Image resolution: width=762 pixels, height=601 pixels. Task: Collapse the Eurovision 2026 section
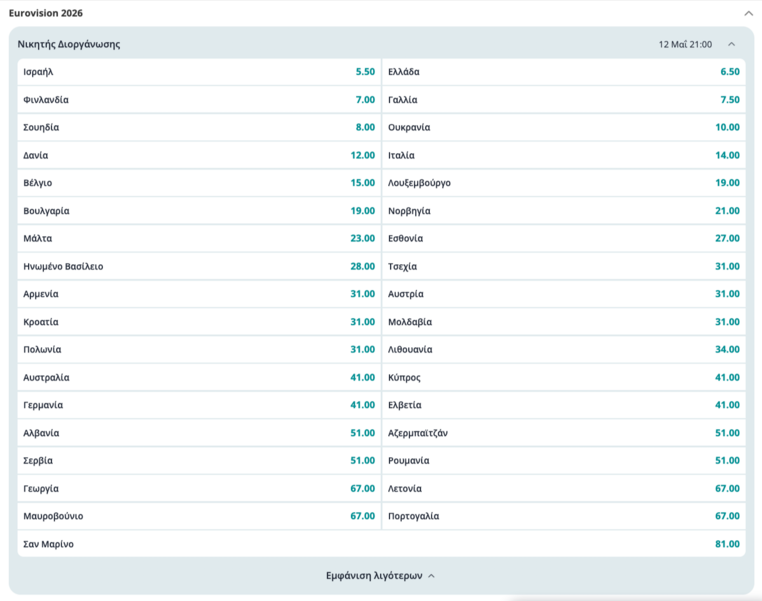(748, 13)
